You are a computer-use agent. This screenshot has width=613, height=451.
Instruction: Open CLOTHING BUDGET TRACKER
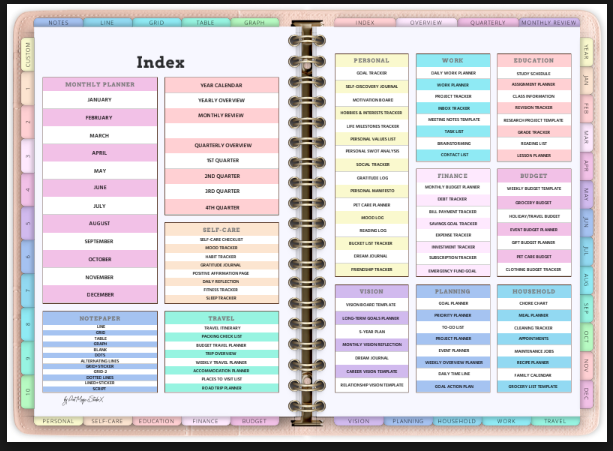point(534,269)
